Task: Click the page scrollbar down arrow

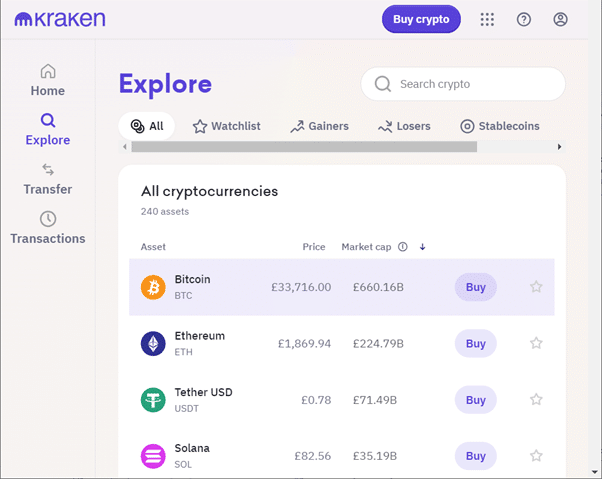Action: pyautogui.click(x=595, y=472)
